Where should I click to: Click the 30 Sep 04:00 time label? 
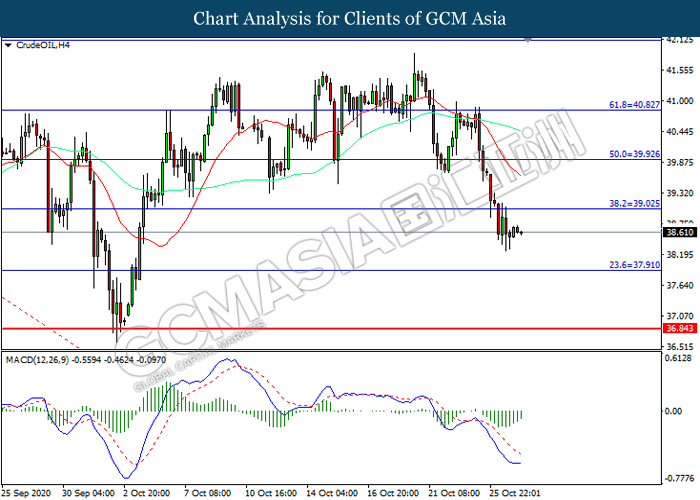pos(88,494)
